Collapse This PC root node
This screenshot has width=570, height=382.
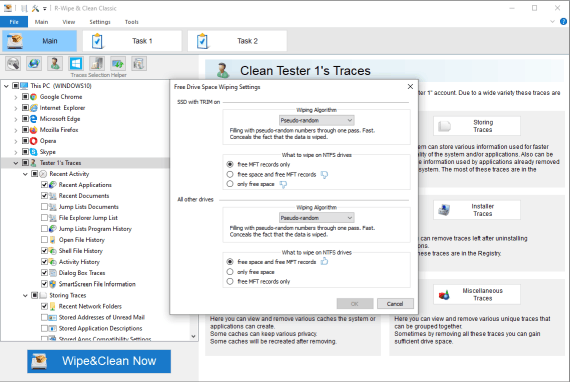(x=6, y=86)
